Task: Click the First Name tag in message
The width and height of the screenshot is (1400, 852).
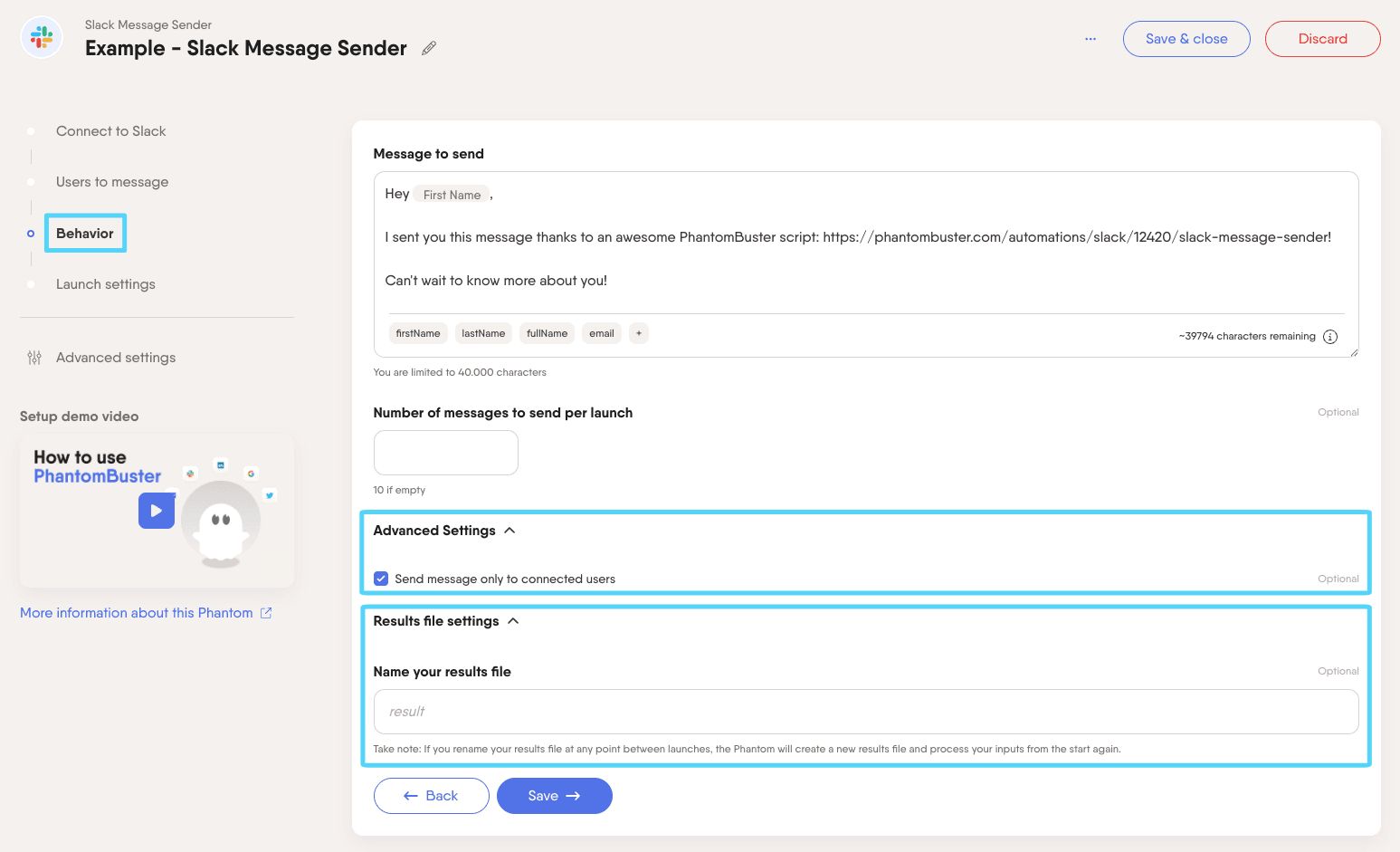Action: coord(452,195)
